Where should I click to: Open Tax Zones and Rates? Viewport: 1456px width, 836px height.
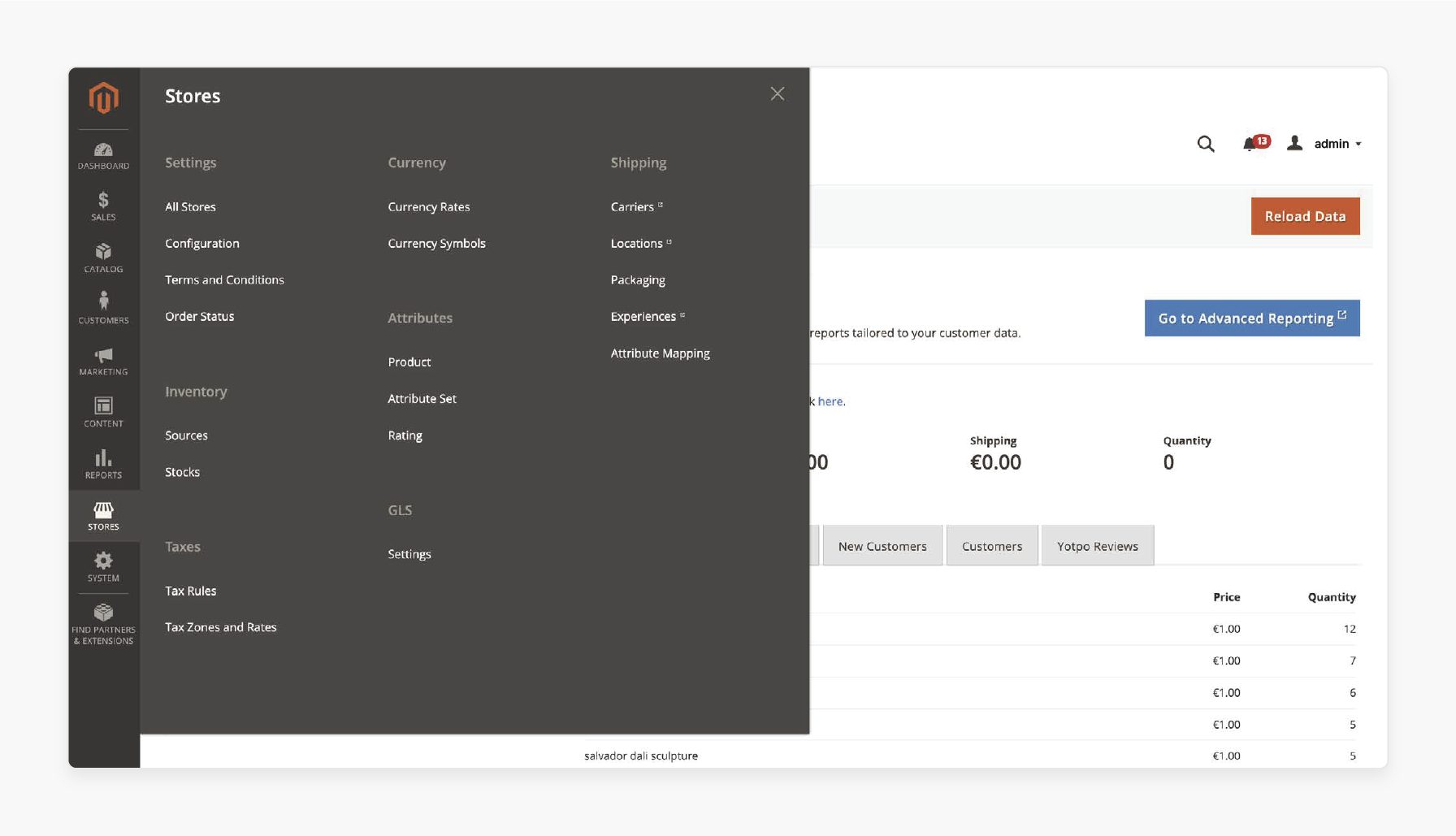220,627
